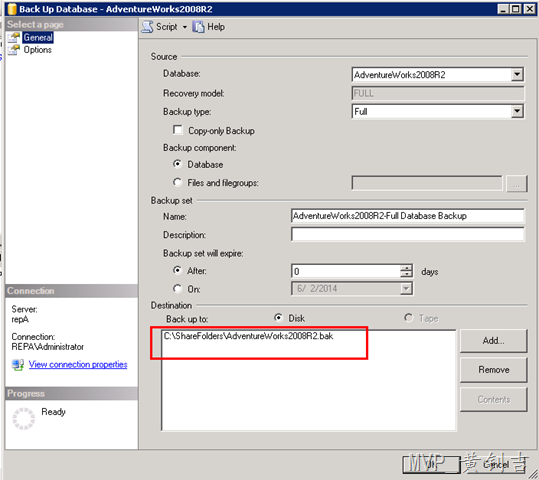Click the connection properties icon
This screenshot has height=480, width=539.
18,364
